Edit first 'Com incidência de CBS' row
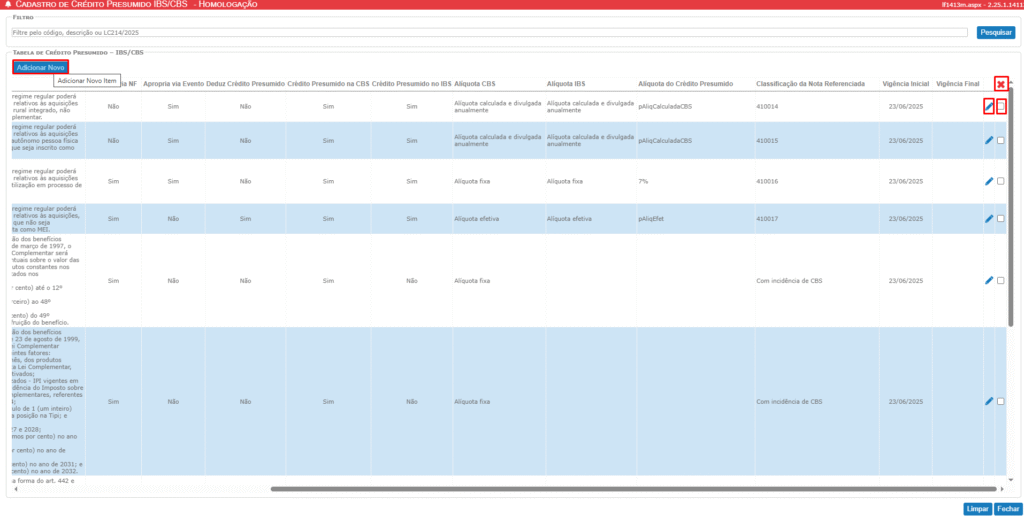 tap(989, 281)
